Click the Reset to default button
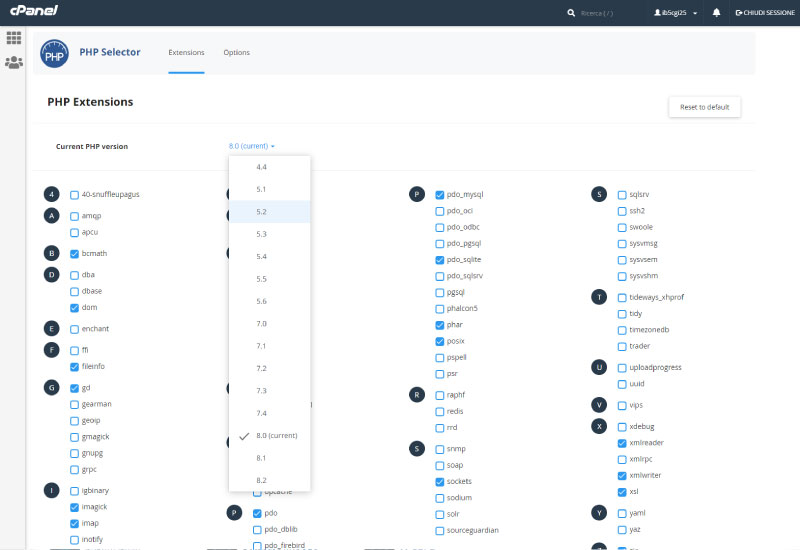 pos(704,107)
